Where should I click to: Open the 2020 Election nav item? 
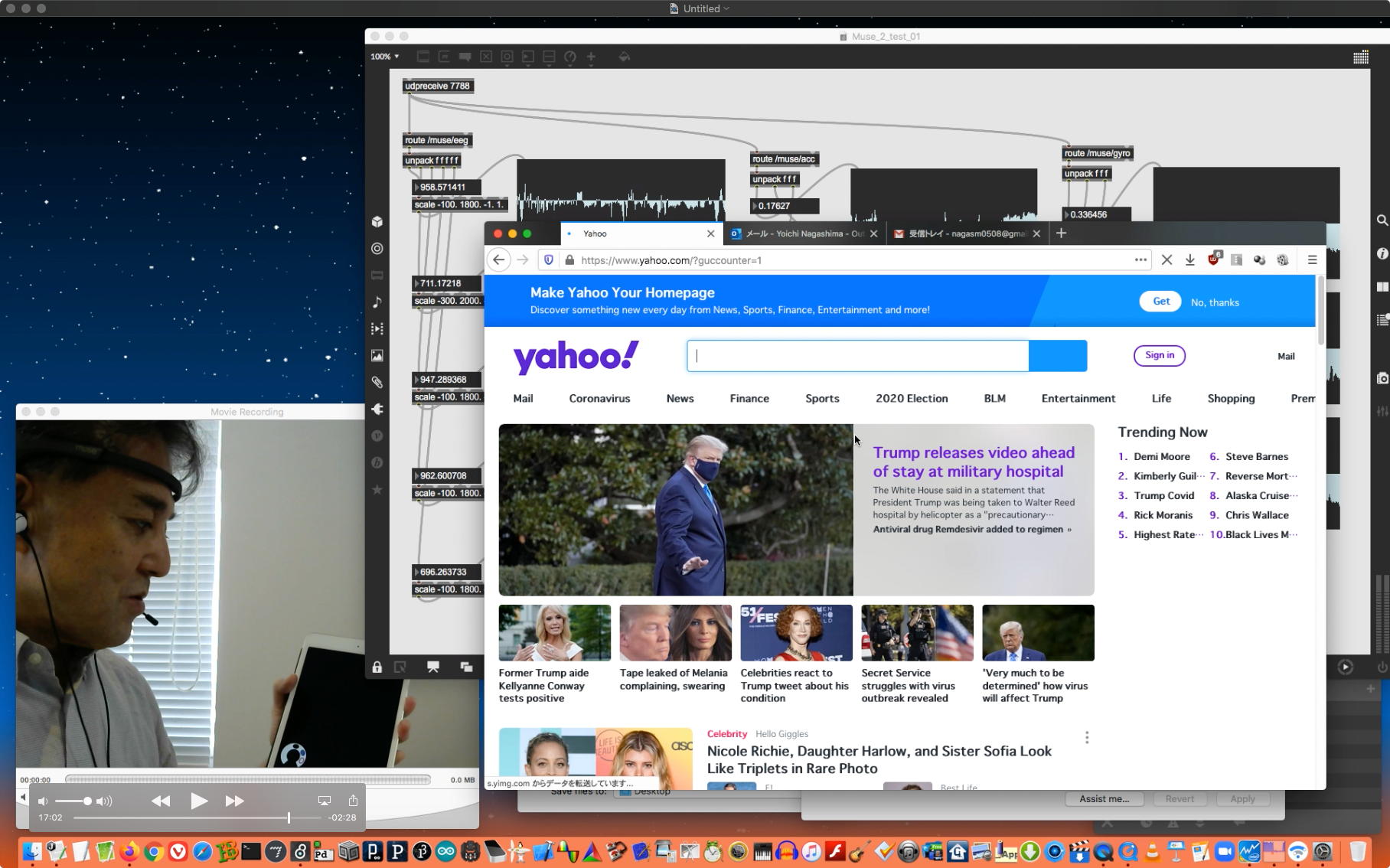tap(912, 399)
